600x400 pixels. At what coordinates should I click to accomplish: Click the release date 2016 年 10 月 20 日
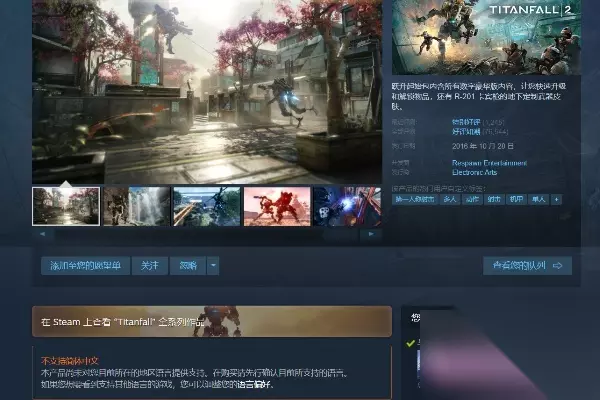pos(483,146)
